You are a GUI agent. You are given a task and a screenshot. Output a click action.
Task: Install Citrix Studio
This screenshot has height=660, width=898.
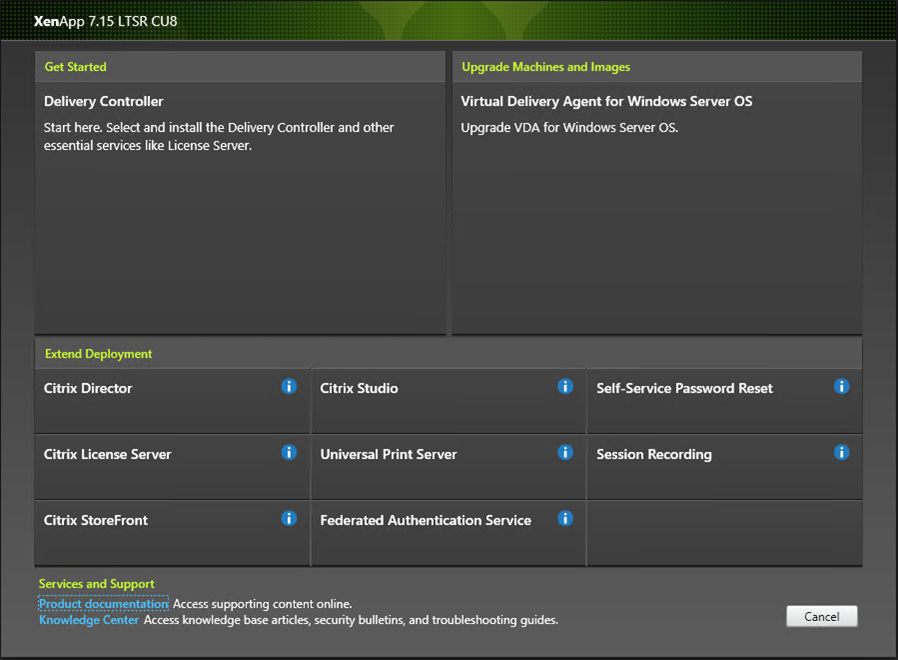pyautogui.click(x=448, y=401)
